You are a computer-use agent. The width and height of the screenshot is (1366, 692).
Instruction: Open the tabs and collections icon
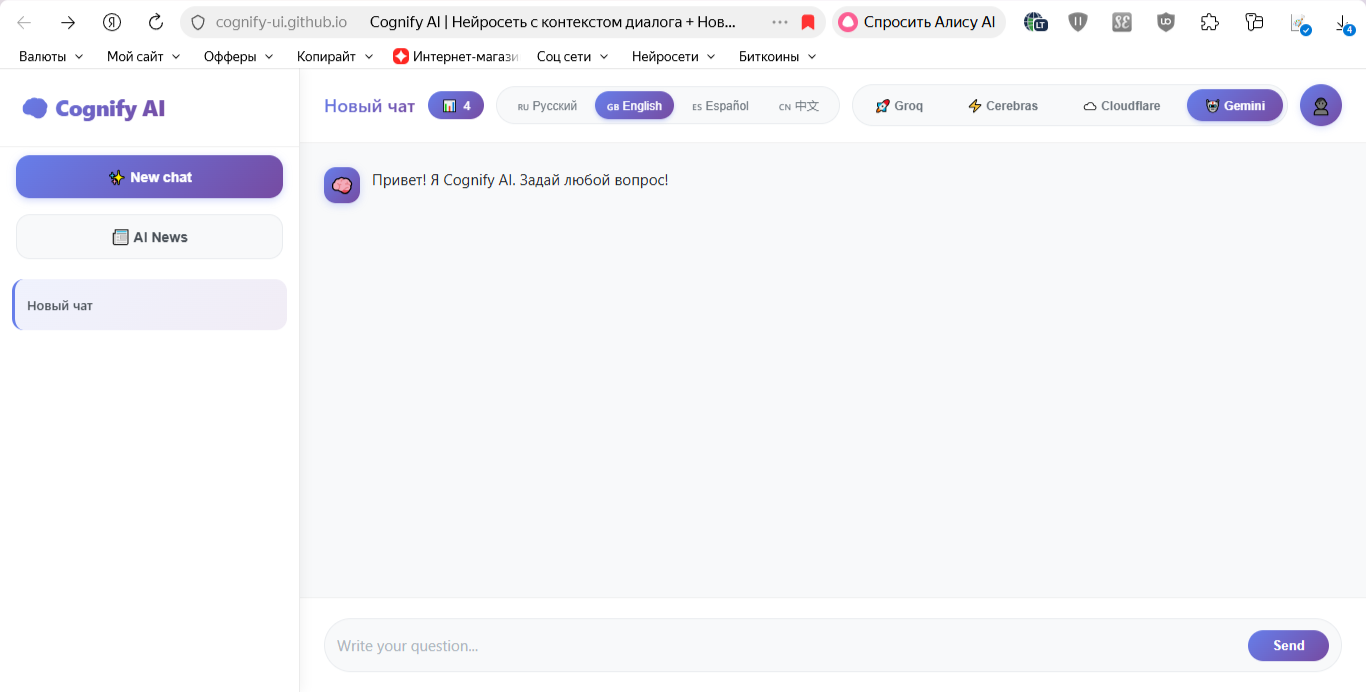tap(1254, 22)
